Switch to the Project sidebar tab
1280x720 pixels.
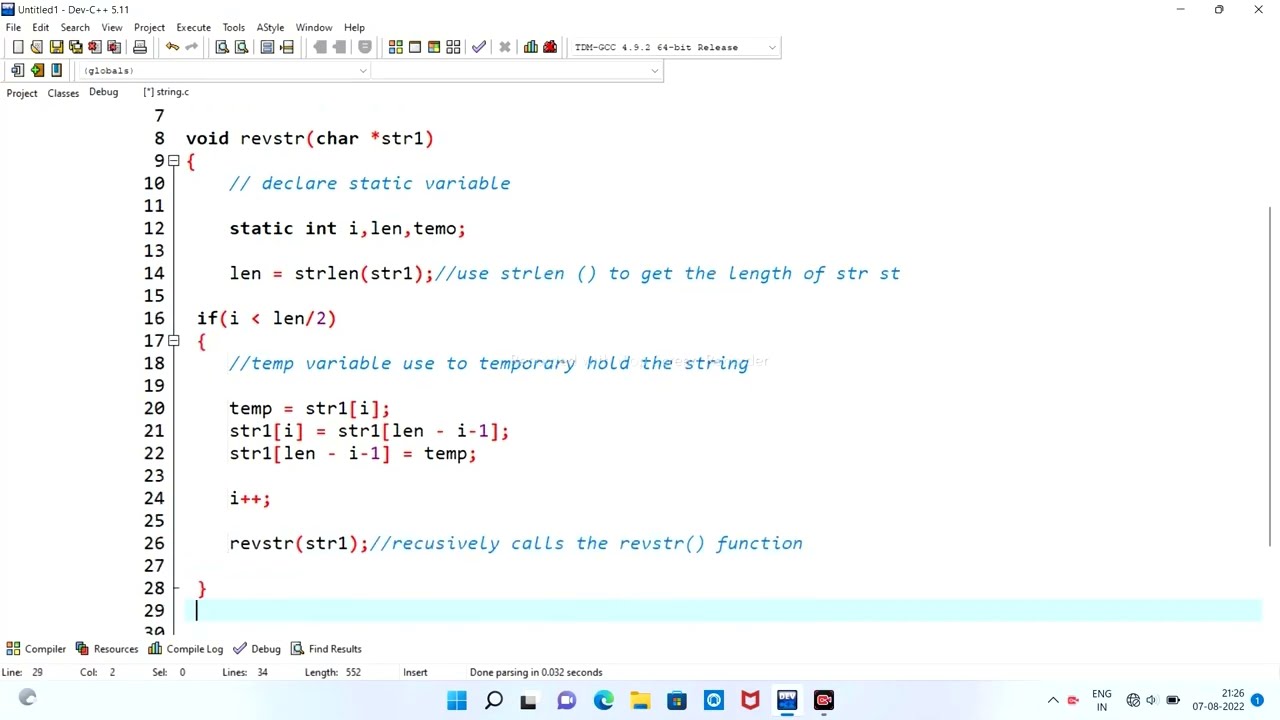click(x=22, y=93)
